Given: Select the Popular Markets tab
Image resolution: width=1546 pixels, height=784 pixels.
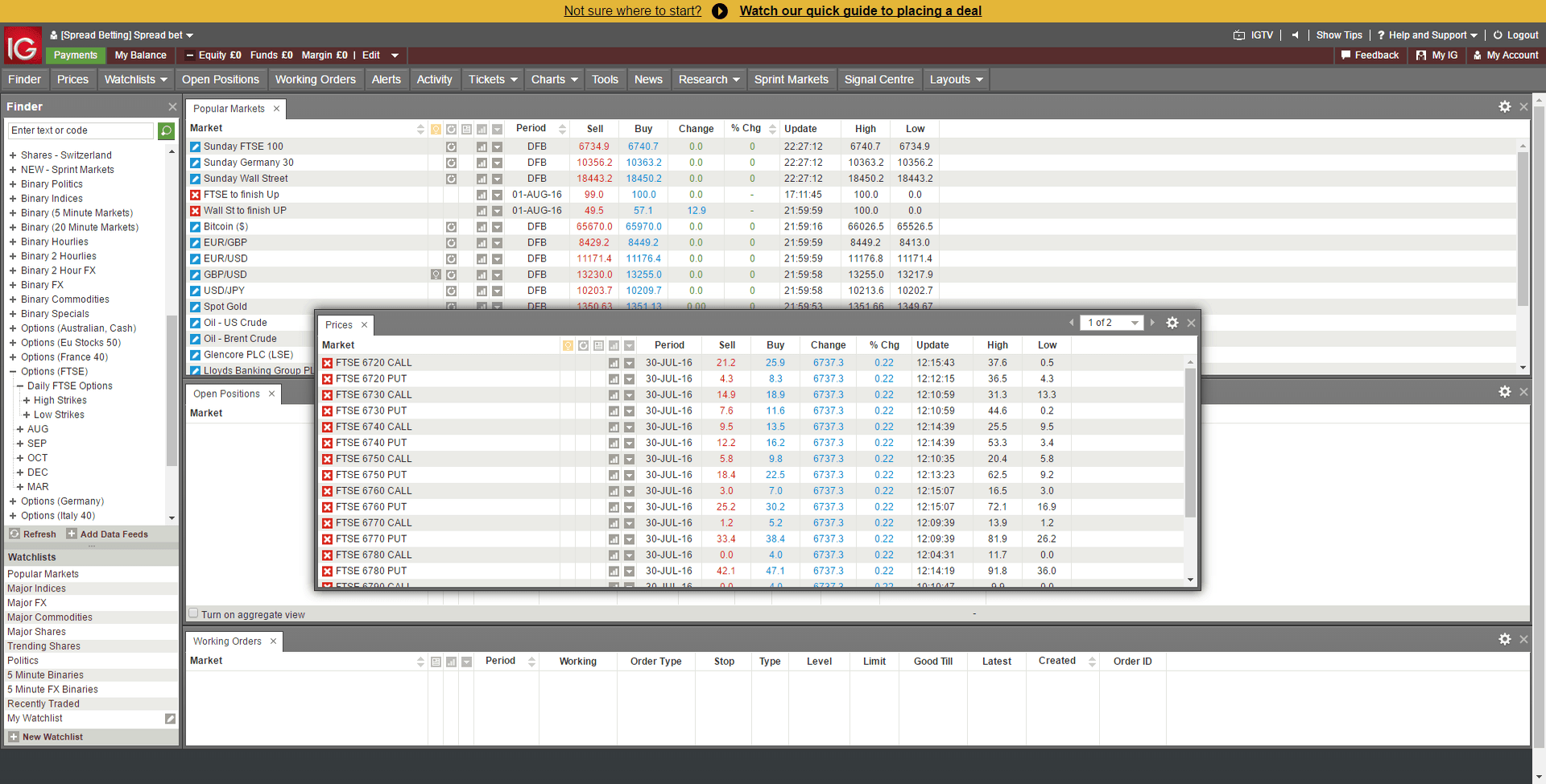Looking at the screenshot, I should (229, 109).
